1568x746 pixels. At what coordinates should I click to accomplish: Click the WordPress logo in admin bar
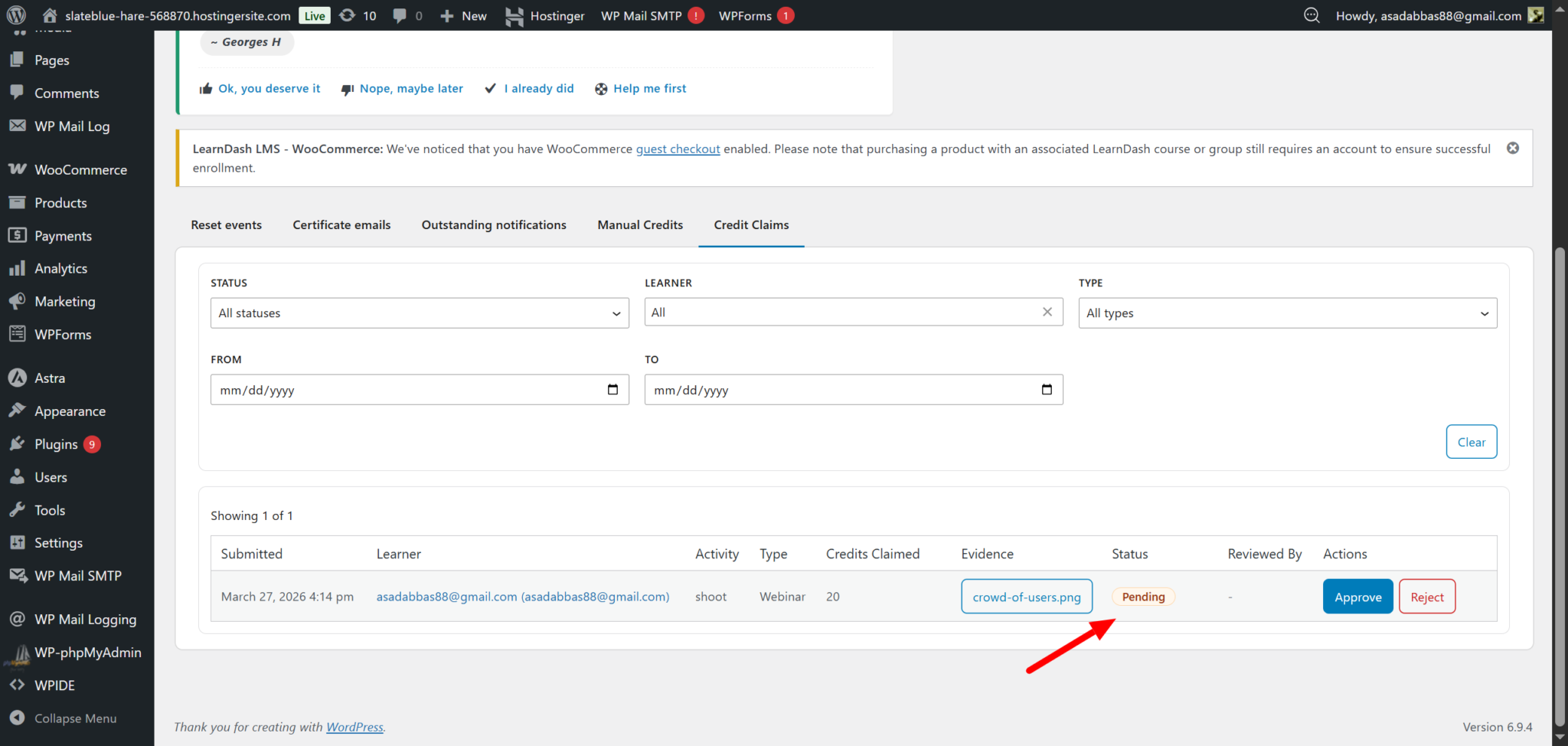(x=16, y=15)
